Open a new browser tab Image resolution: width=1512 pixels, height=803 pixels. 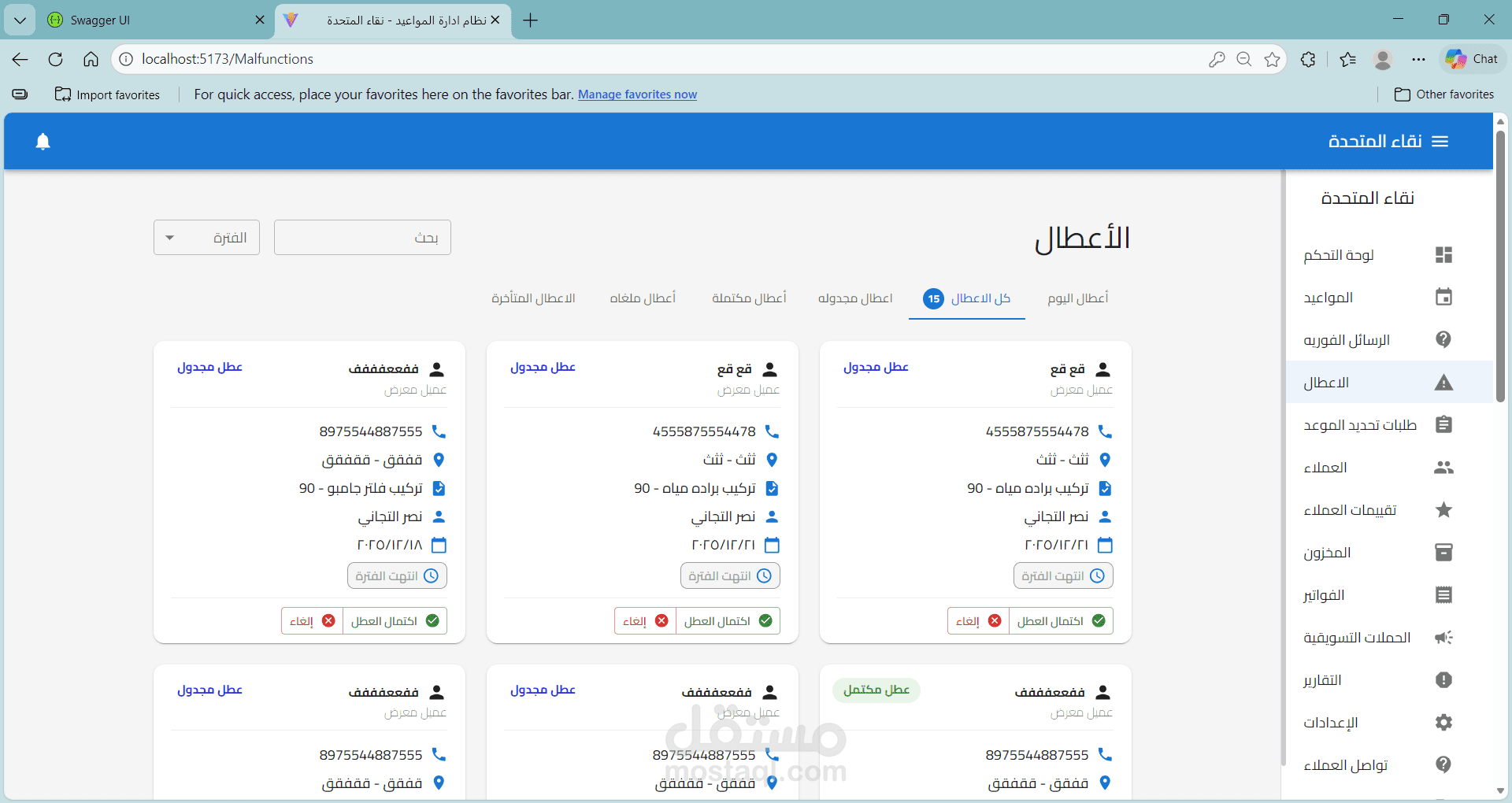(531, 20)
